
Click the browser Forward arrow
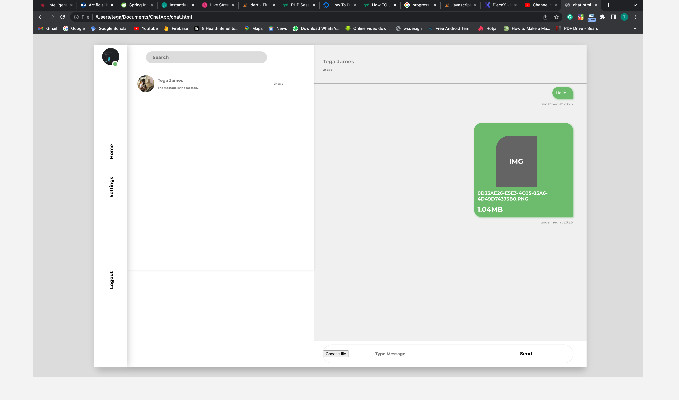[x=52, y=17]
